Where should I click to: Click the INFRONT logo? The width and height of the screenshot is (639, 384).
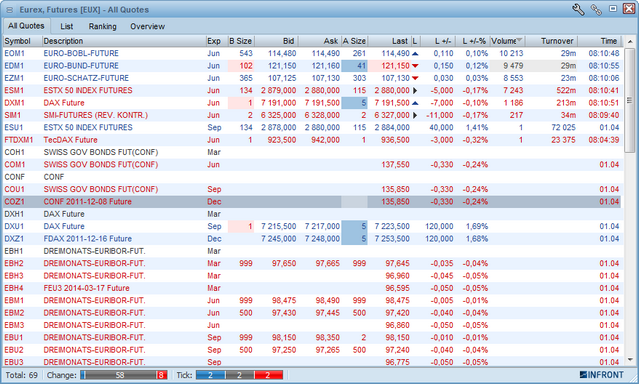[602, 375]
